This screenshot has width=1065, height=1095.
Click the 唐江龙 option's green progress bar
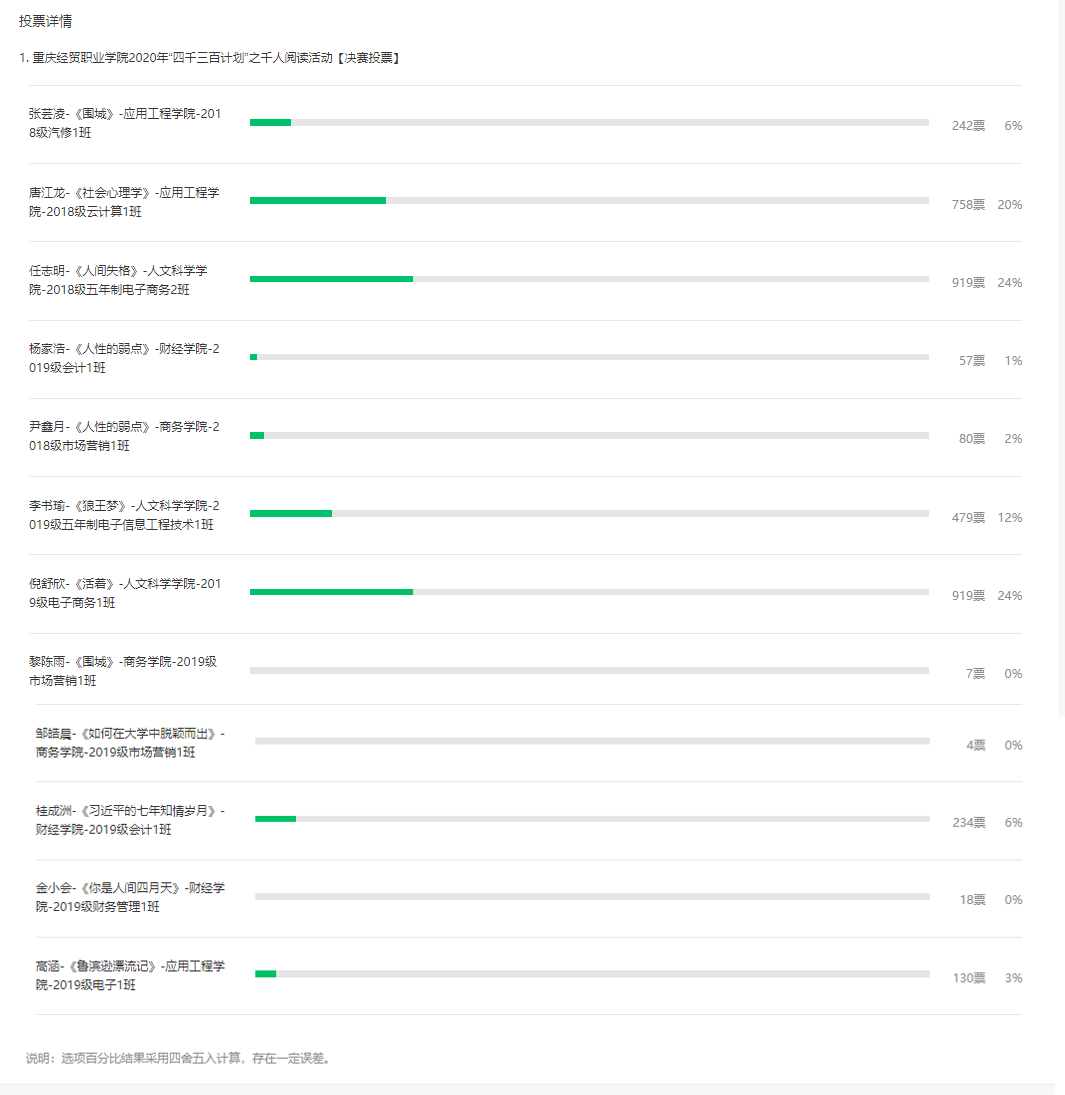pos(318,201)
